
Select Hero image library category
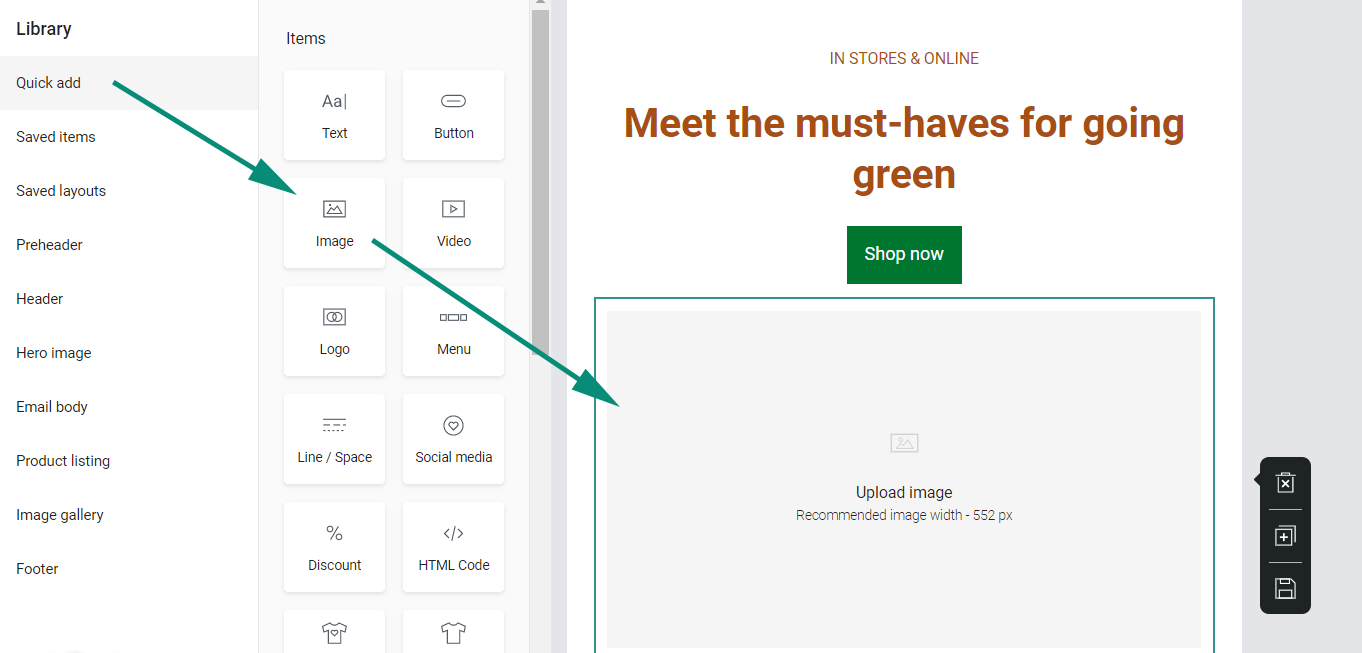coord(129,353)
